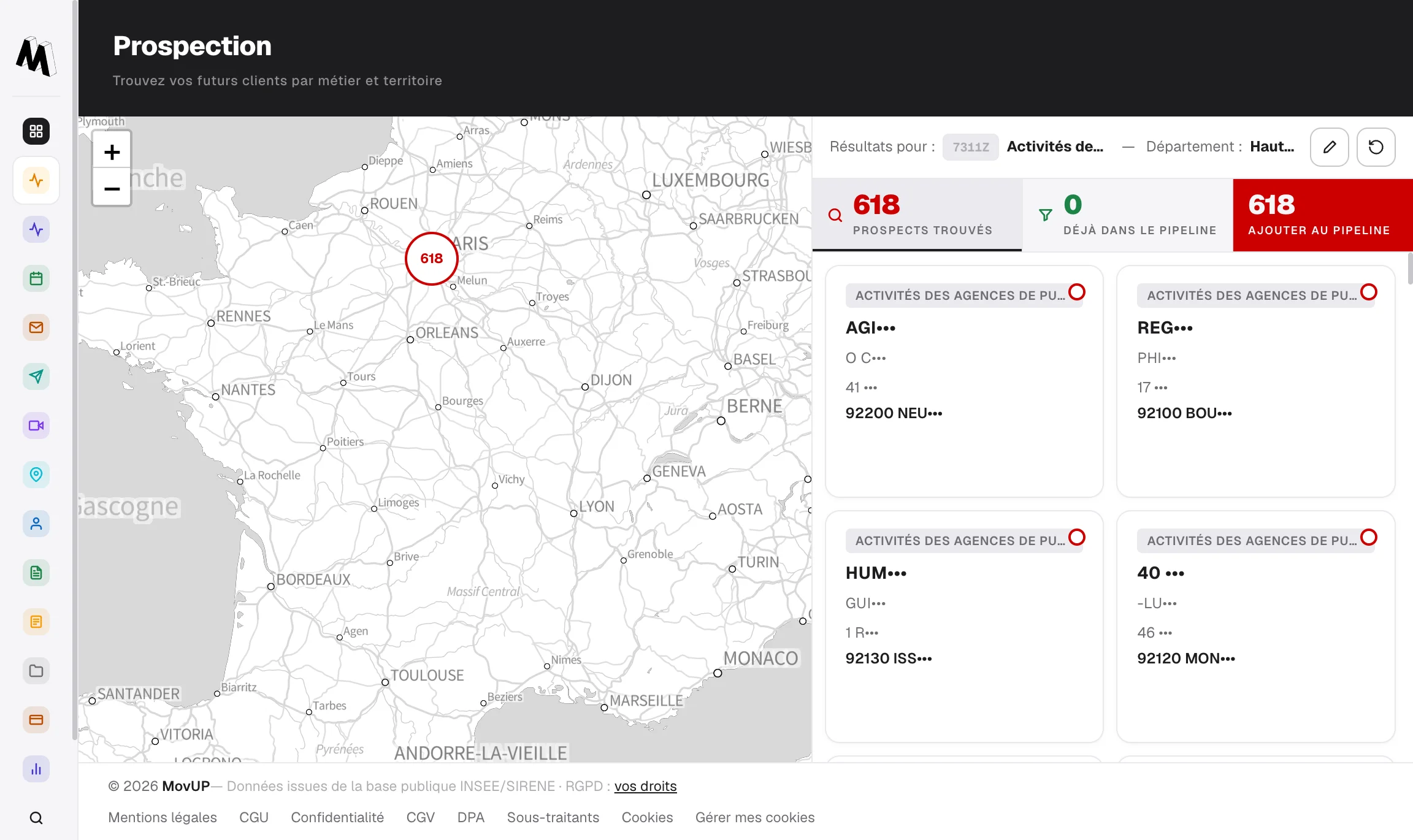Toggle selection circle on the HUM card
The image size is (1413, 840).
(1077, 537)
